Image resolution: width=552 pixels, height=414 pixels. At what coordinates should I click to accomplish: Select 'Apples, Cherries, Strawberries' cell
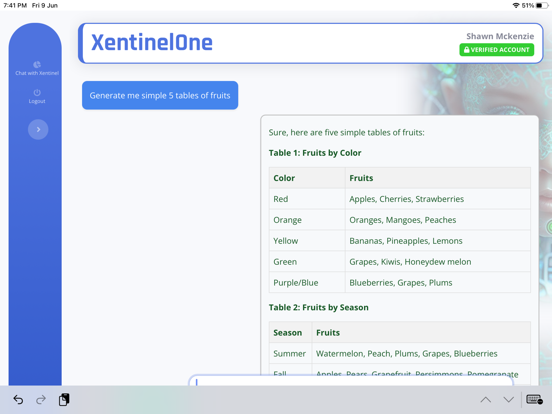tap(438, 199)
